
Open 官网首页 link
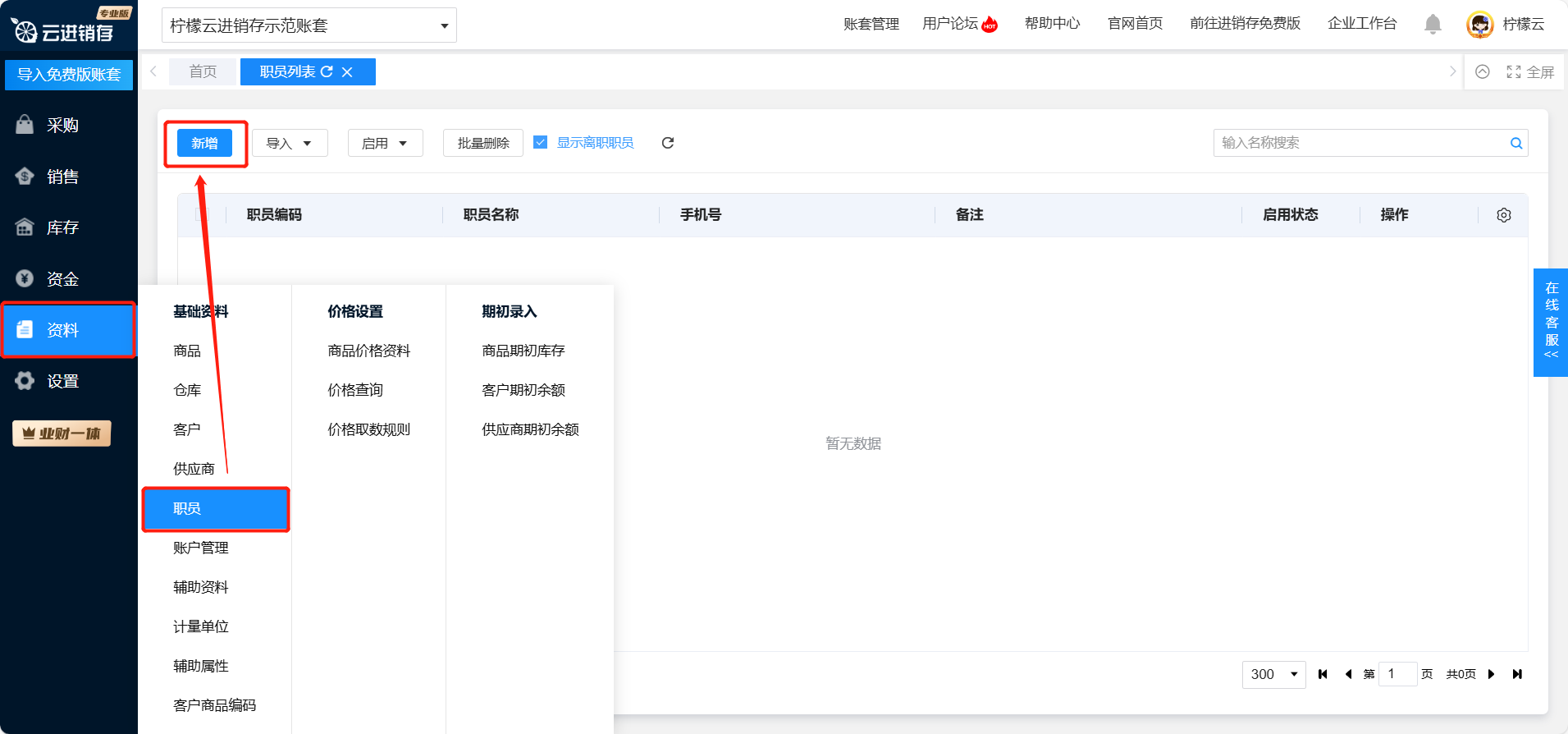click(1136, 24)
